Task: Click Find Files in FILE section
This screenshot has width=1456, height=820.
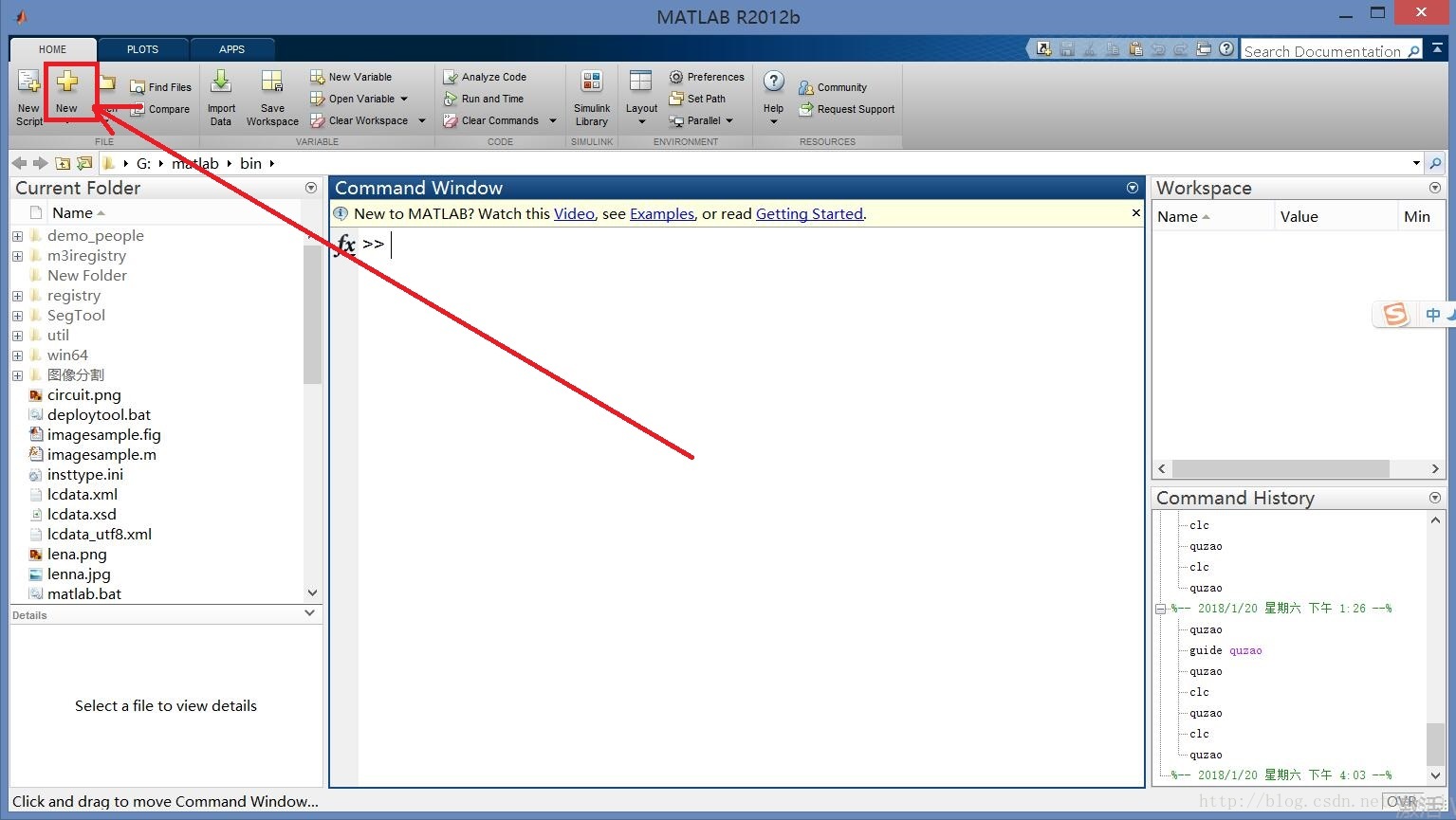Action: (160, 87)
